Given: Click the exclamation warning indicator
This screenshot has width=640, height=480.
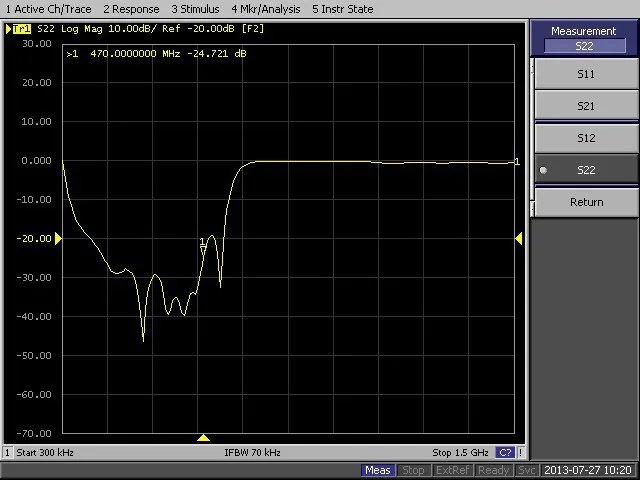Looking at the screenshot, I should 521,452.
